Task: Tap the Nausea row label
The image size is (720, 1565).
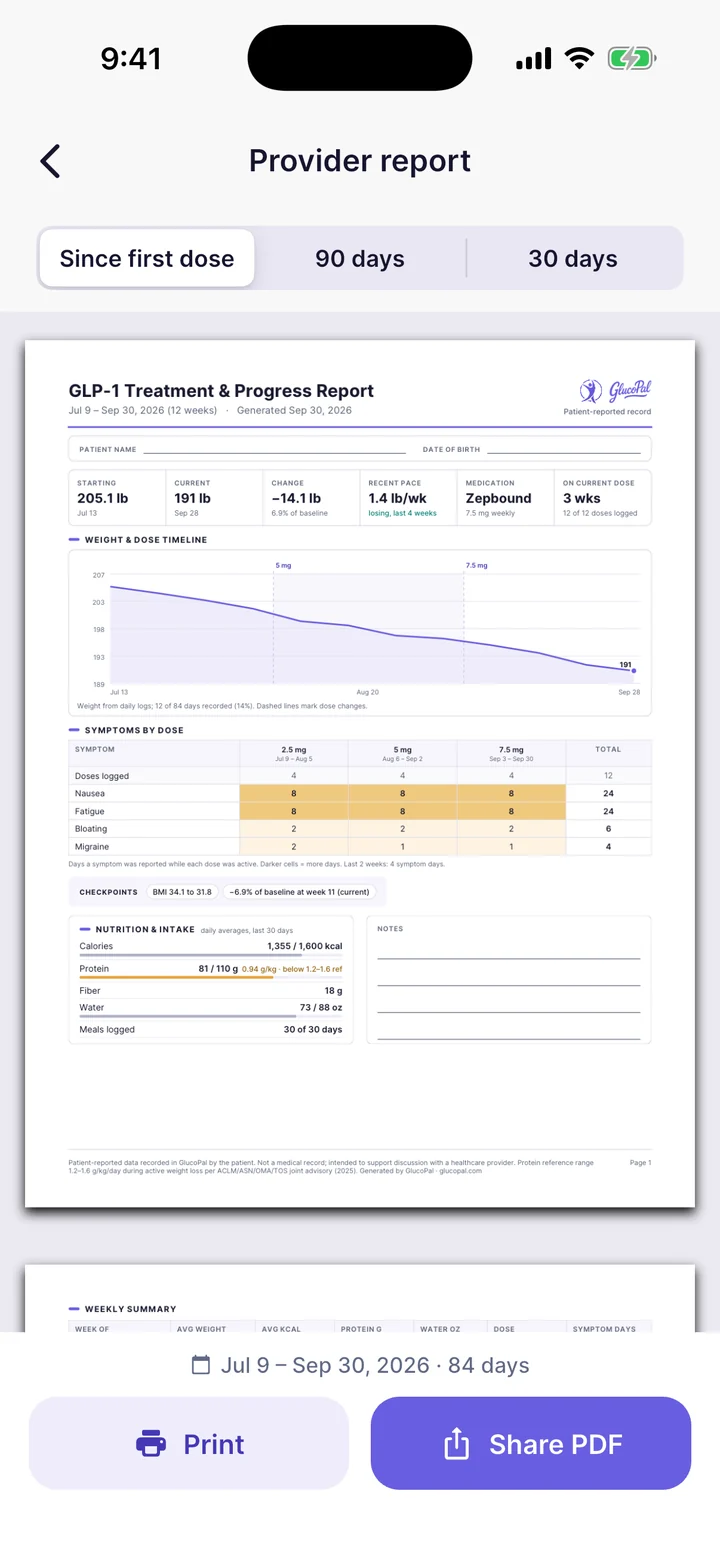Action: click(x=90, y=793)
